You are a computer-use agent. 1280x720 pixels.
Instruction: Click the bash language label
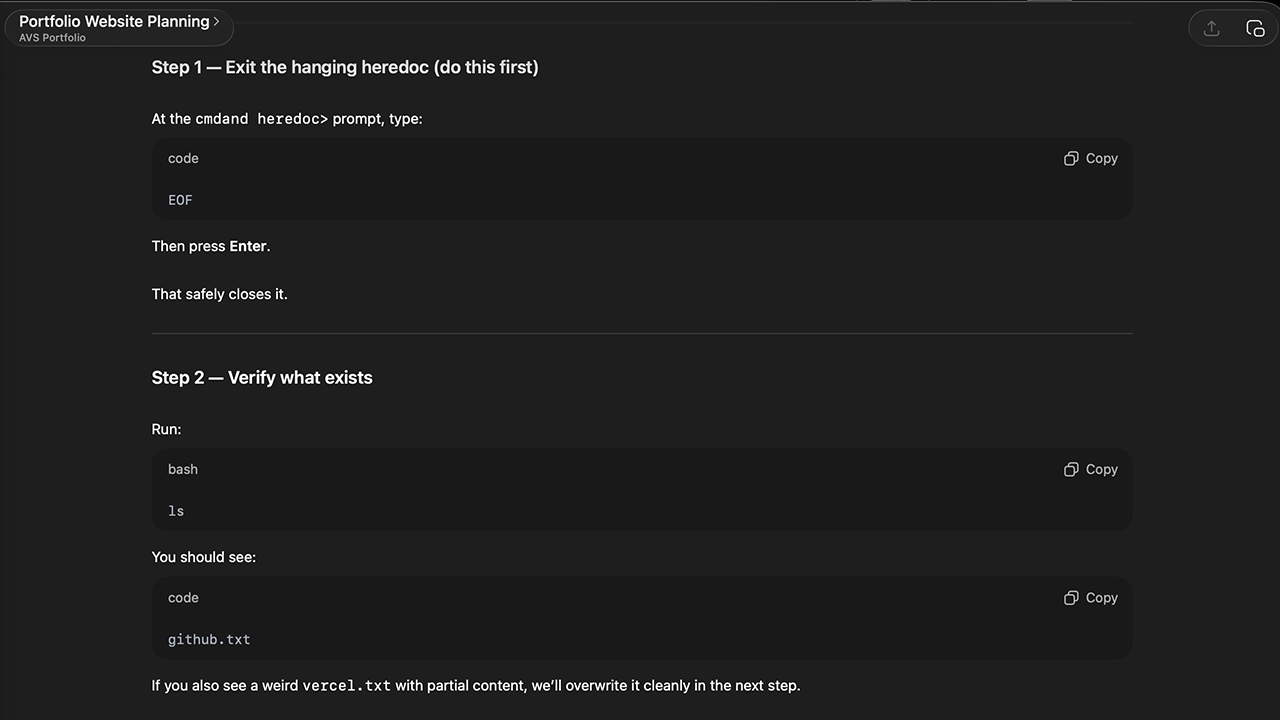tap(183, 469)
